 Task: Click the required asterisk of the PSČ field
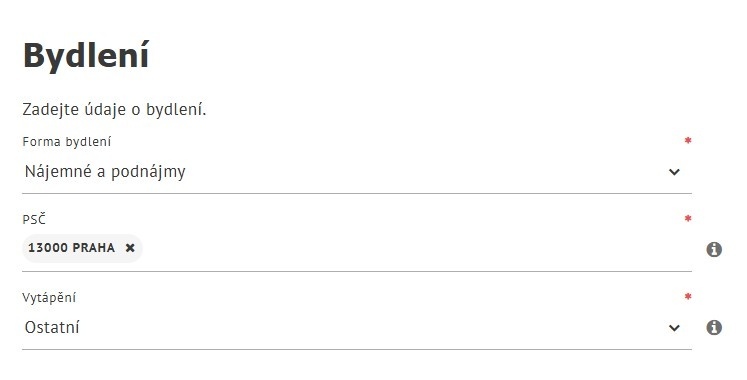(688, 219)
